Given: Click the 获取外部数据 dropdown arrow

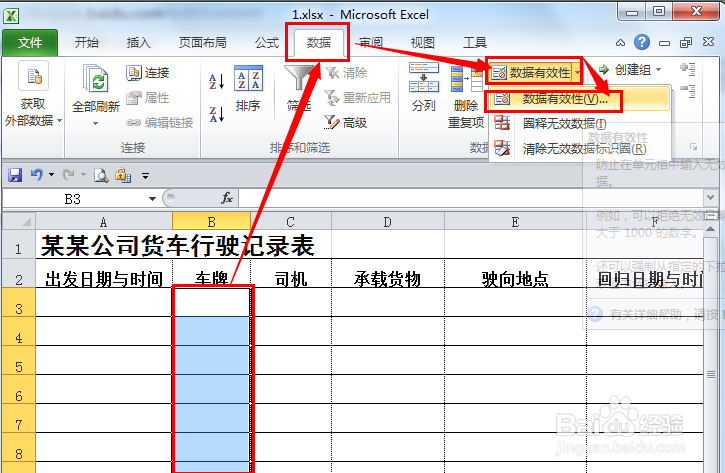Looking at the screenshot, I should click(x=60, y=121).
